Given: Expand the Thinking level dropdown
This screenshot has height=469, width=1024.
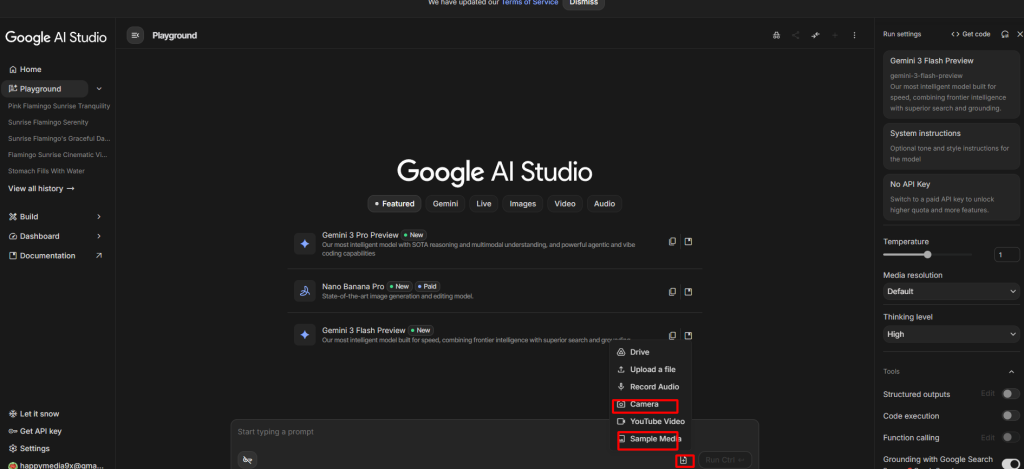Looking at the screenshot, I should pos(951,334).
